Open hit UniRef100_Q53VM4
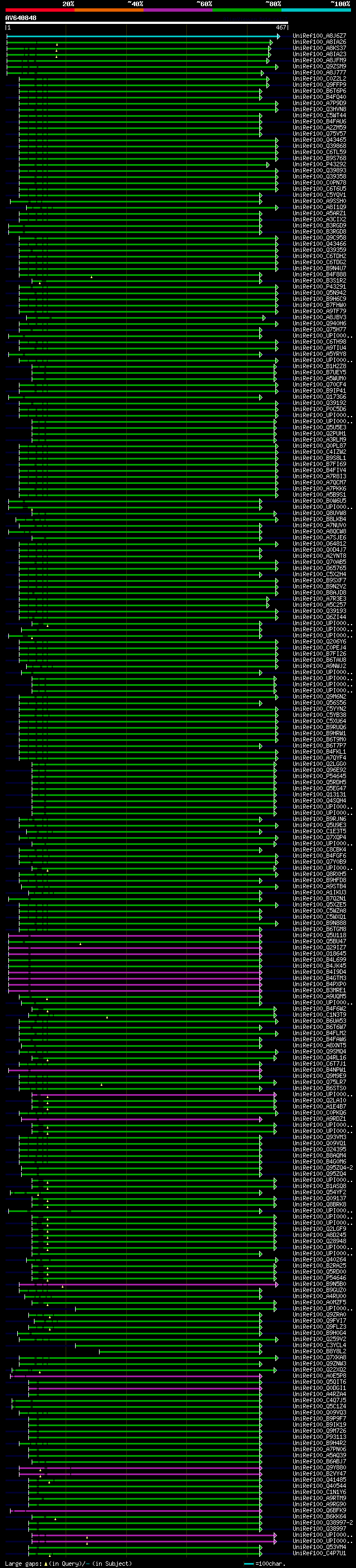356x1568 pixels. click(x=319, y=1547)
